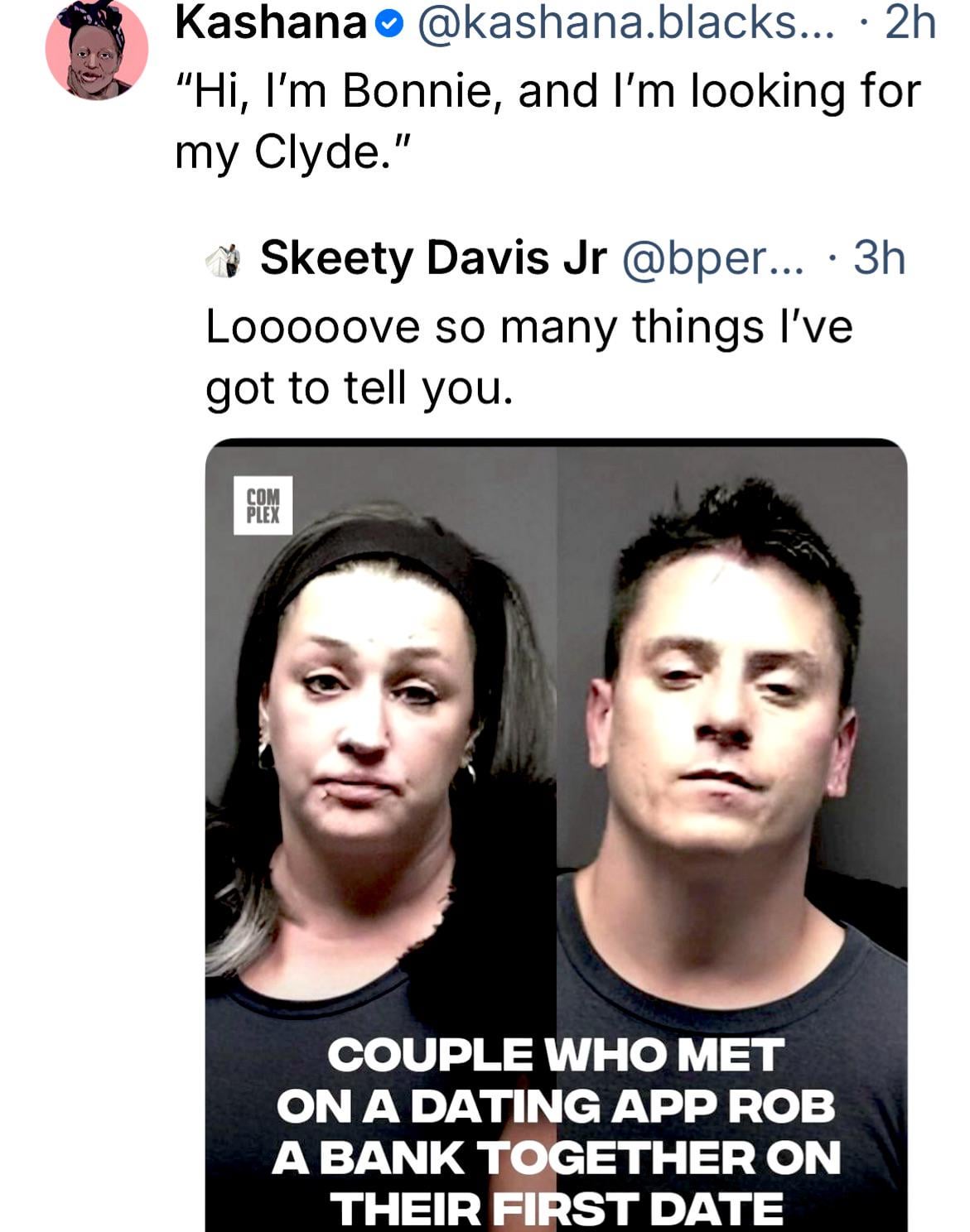Click the "Hi, I'm Bonnie" post text
Viewport: 970px width, 1232px height.
pyautogui.click(x=547, y=91)
